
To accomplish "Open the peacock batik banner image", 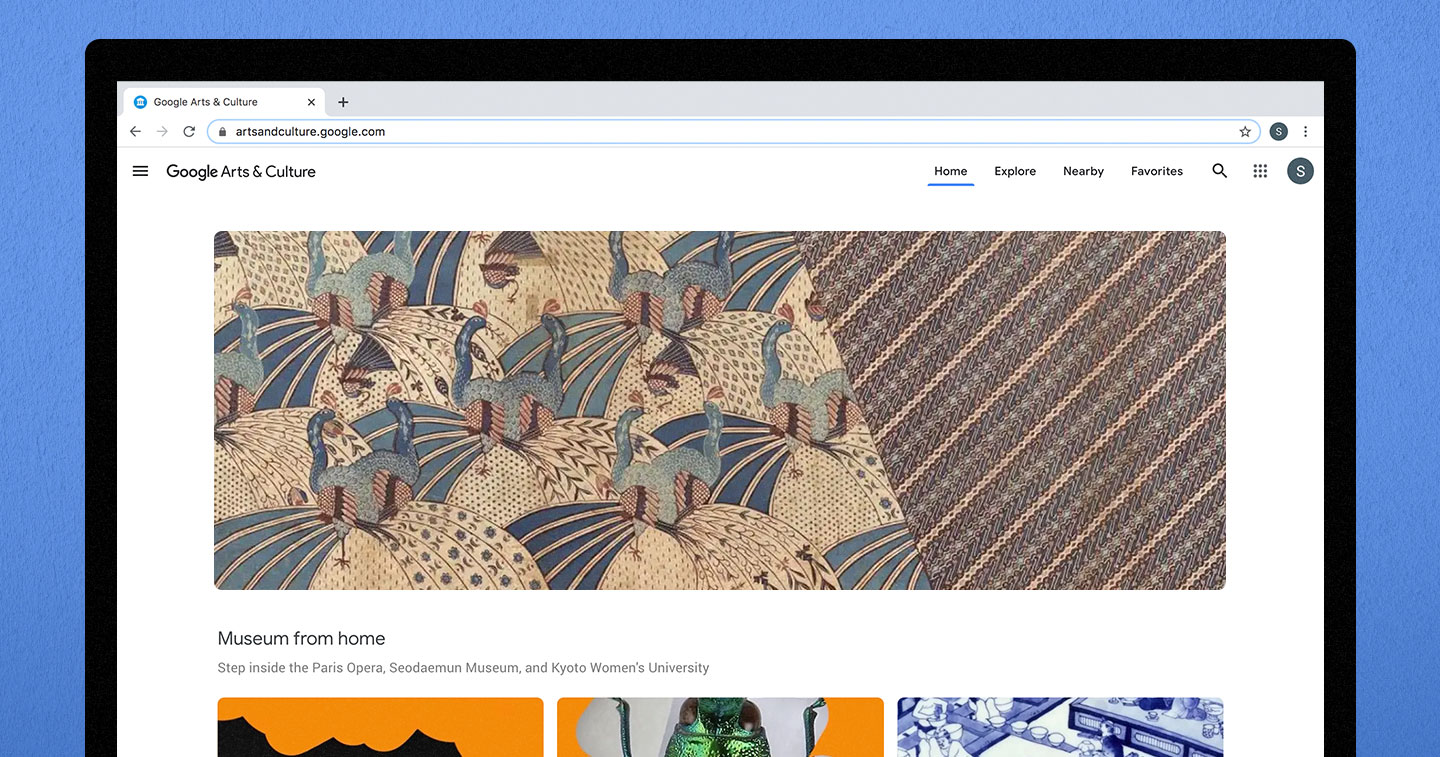I will click(719, 410).
